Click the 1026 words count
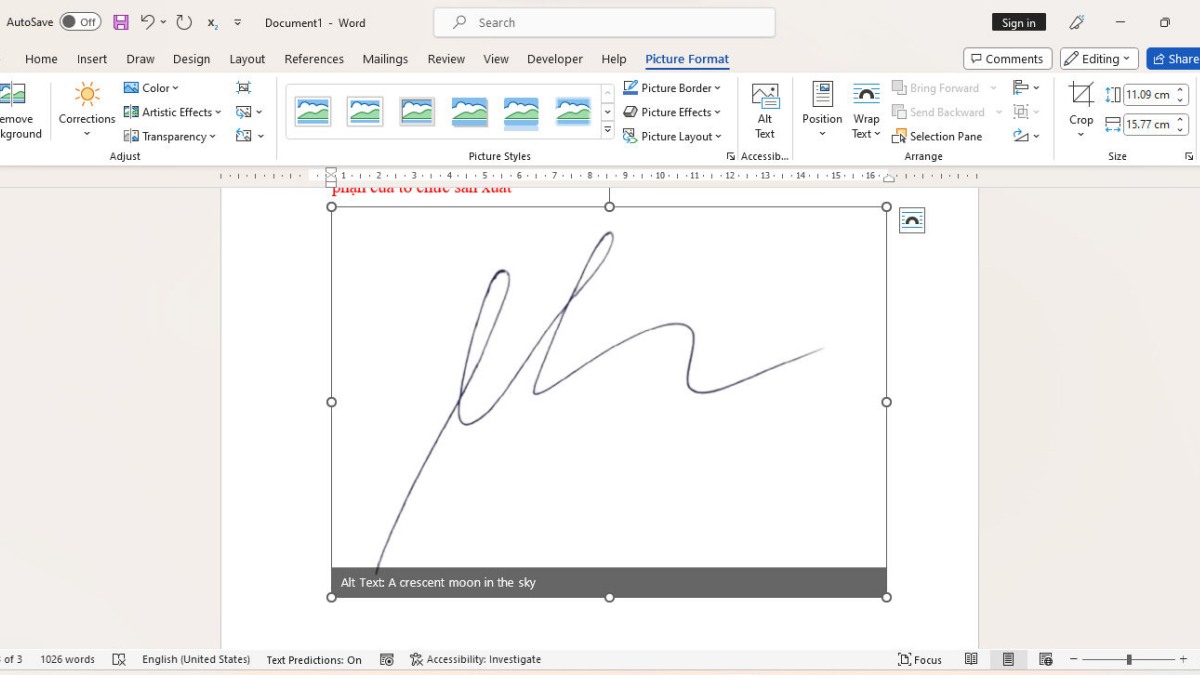Screen dimensions: 1200x675 [x=68, y=660]
